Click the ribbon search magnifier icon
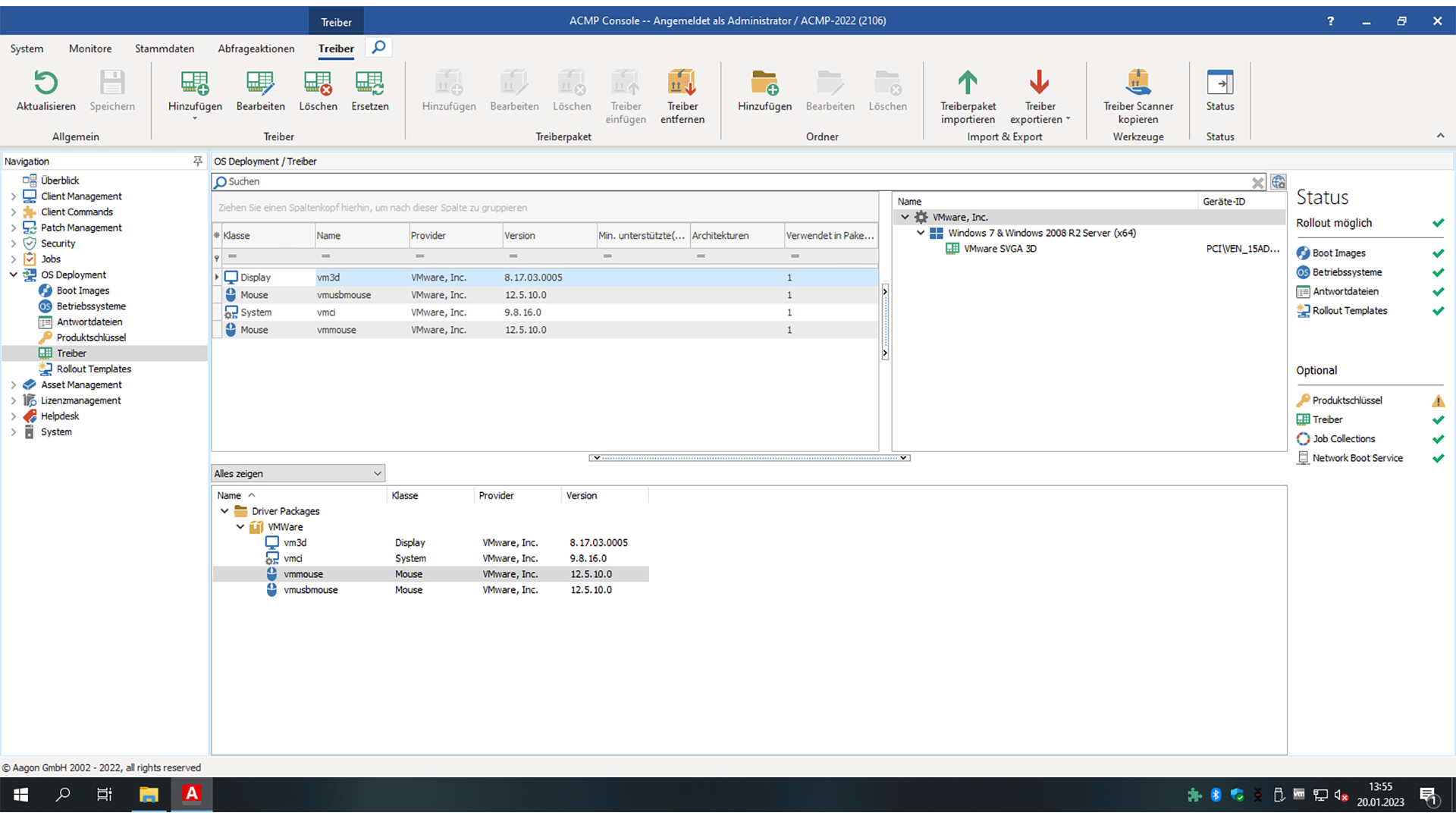Image resolution: width=1456 pixels, height=819 pixels. (x=378, y=47)
